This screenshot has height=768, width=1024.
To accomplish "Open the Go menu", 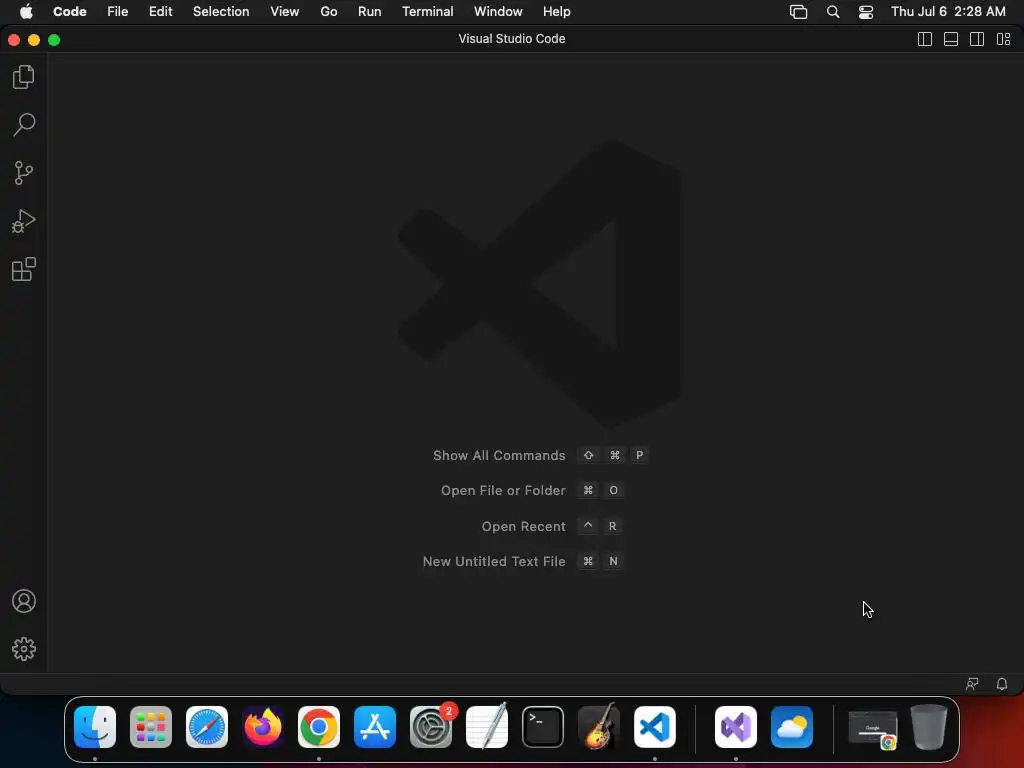I will pyautogui.click(x=328, y=12).
